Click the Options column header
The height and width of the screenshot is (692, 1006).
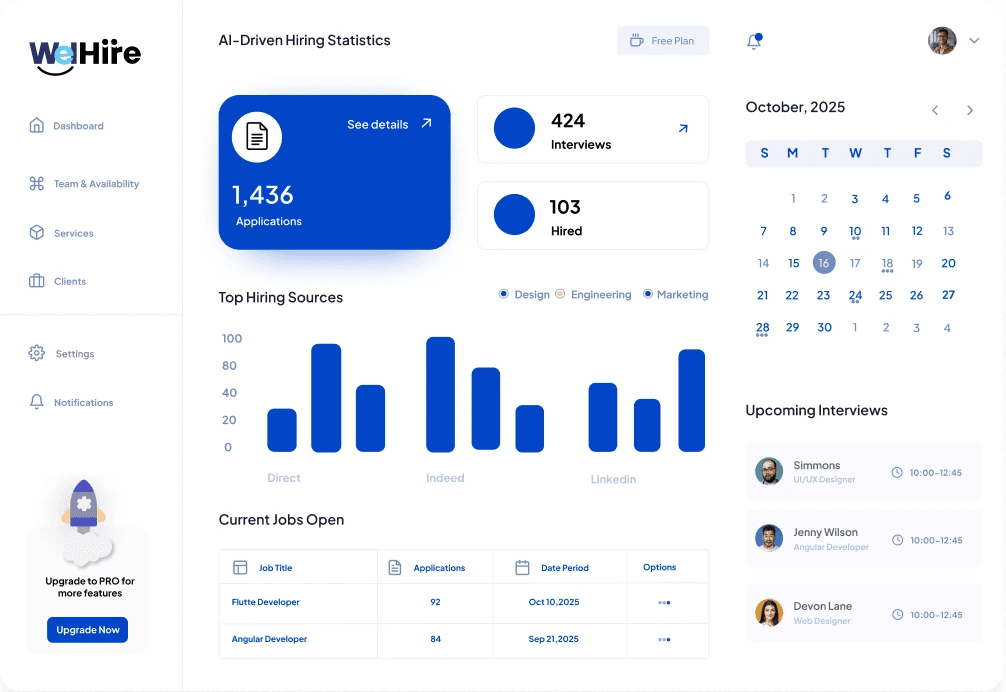660,567
